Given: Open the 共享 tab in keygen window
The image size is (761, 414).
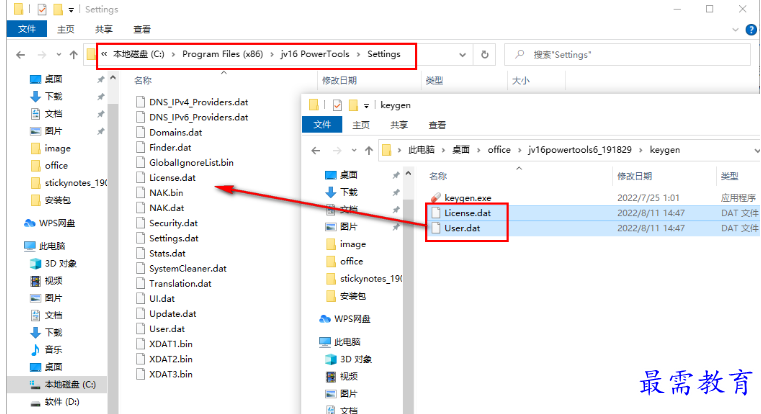Looking at the screenshot, I should click(399, 125).
